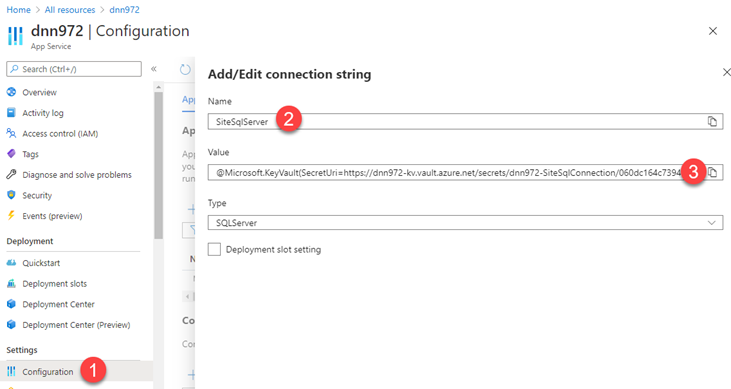
Task: Click the Add/Edit connection string heading
Action: [290, 74]
